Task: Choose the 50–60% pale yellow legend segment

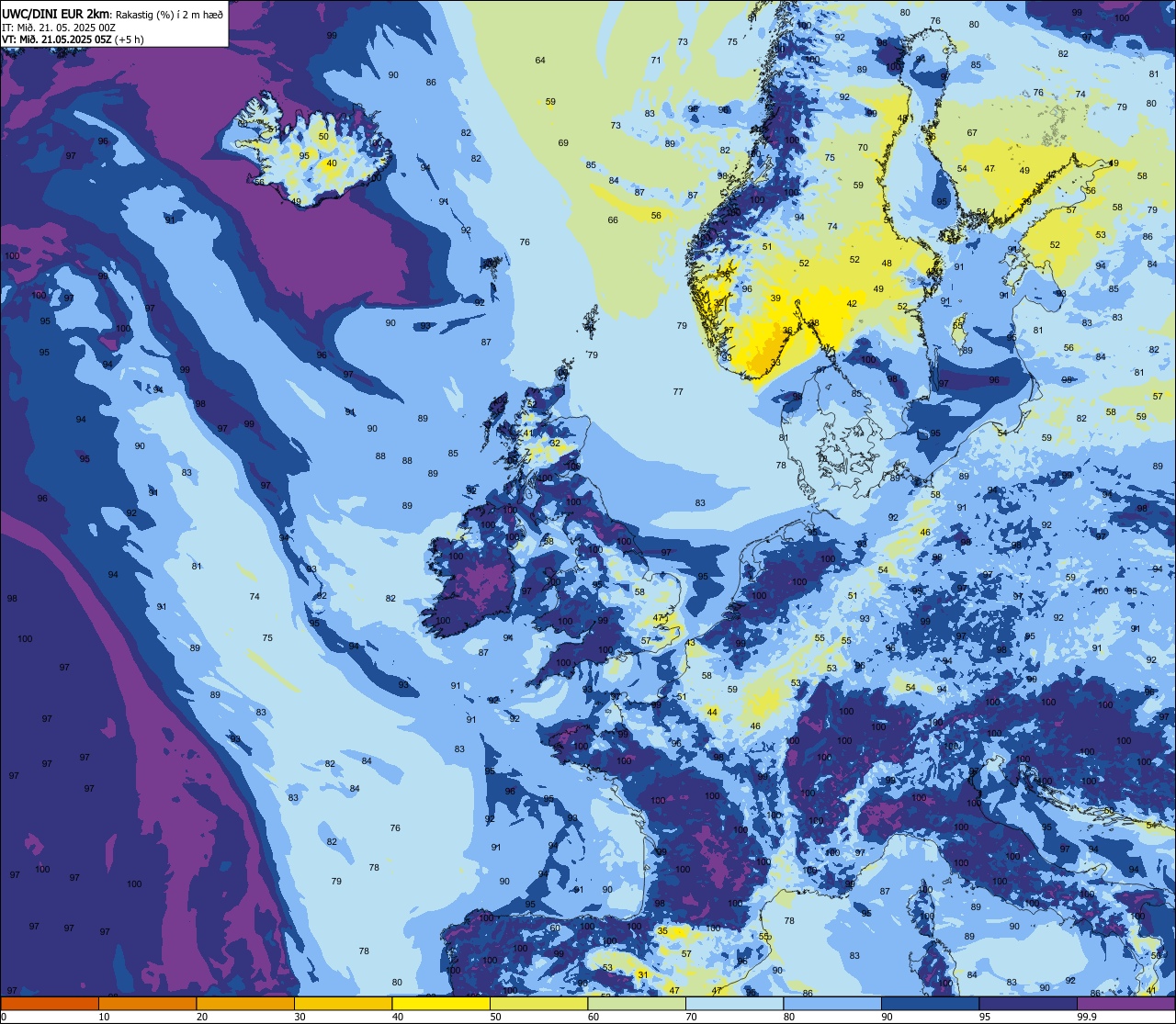Action: [539, 1004]
